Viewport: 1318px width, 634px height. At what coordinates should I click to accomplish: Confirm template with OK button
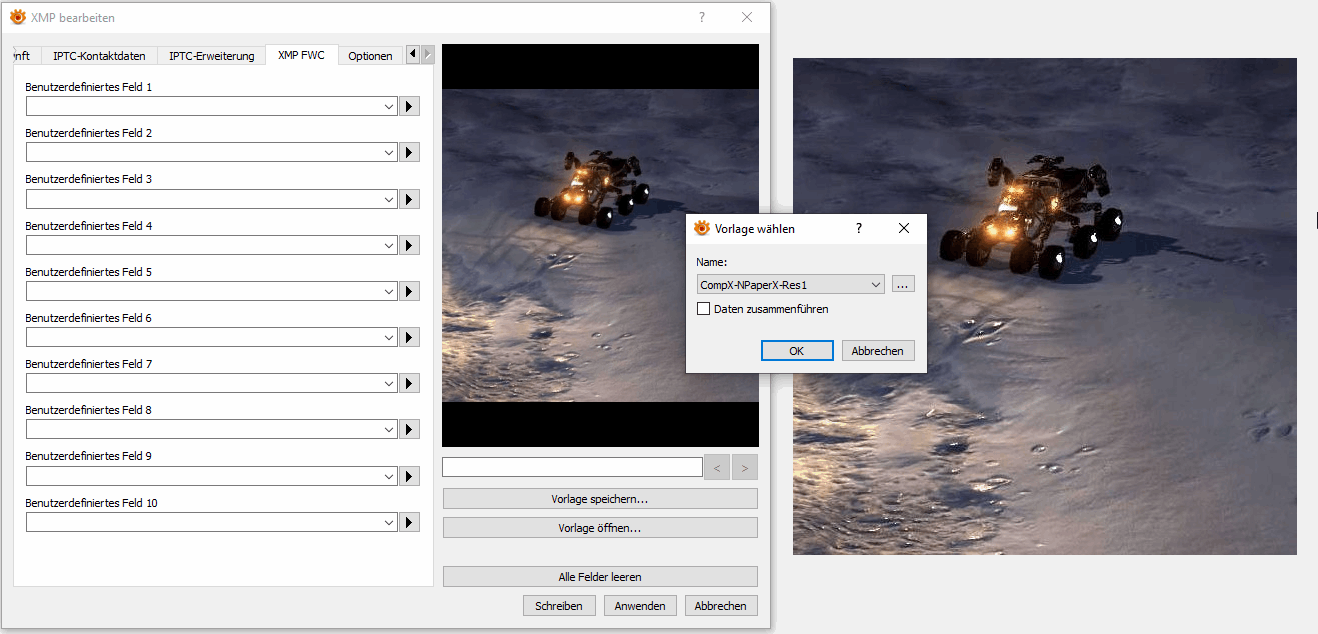[796, 351]
